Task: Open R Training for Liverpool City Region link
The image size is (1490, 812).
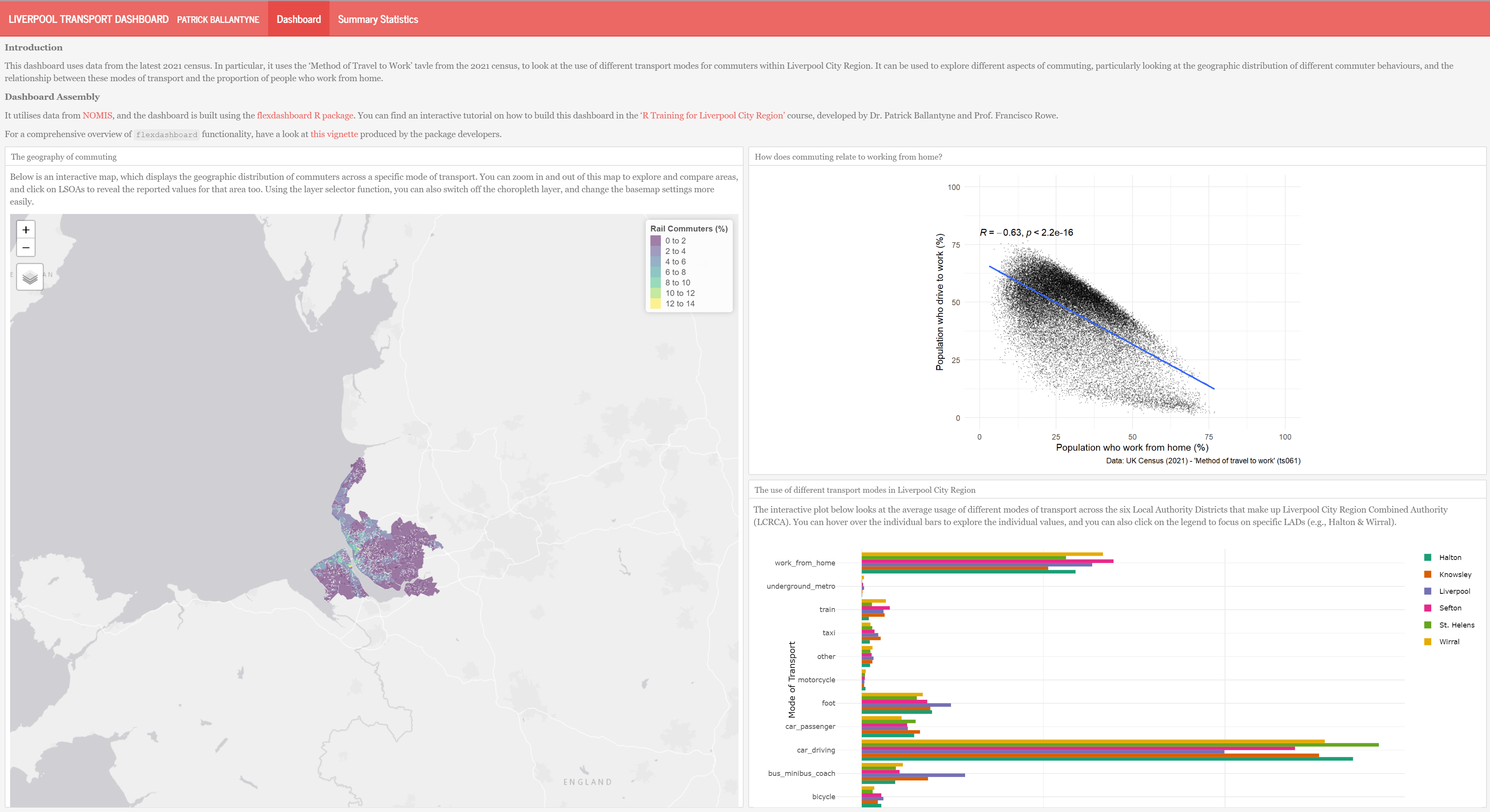Action: pyautogui.click(x=712, y=115)
